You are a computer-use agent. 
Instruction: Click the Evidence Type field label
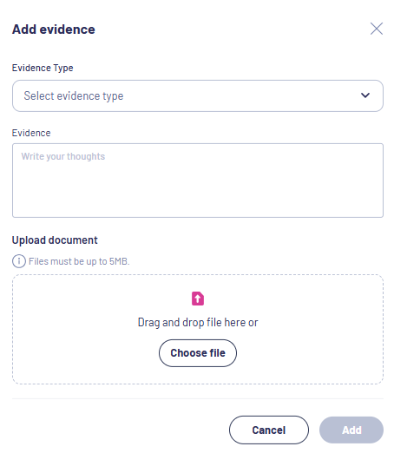pyautogui.click(x=42, y=68)
